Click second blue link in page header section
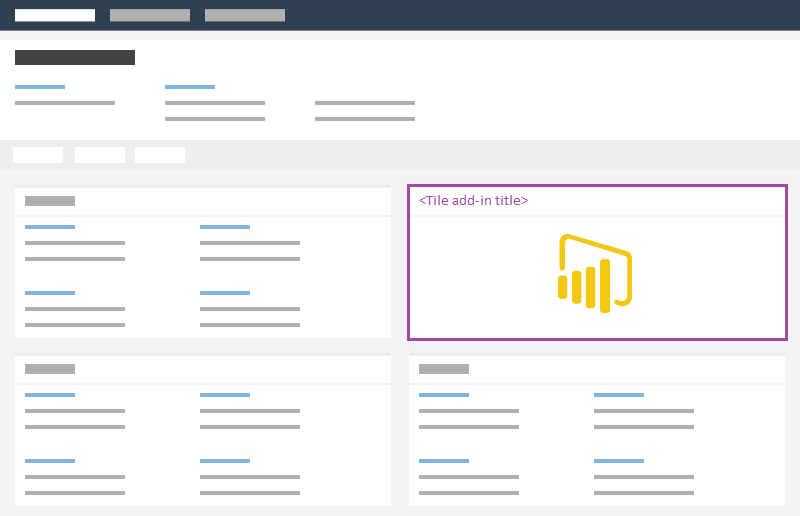The height and width of the screenshot is (516, 800). pos(190,87)
